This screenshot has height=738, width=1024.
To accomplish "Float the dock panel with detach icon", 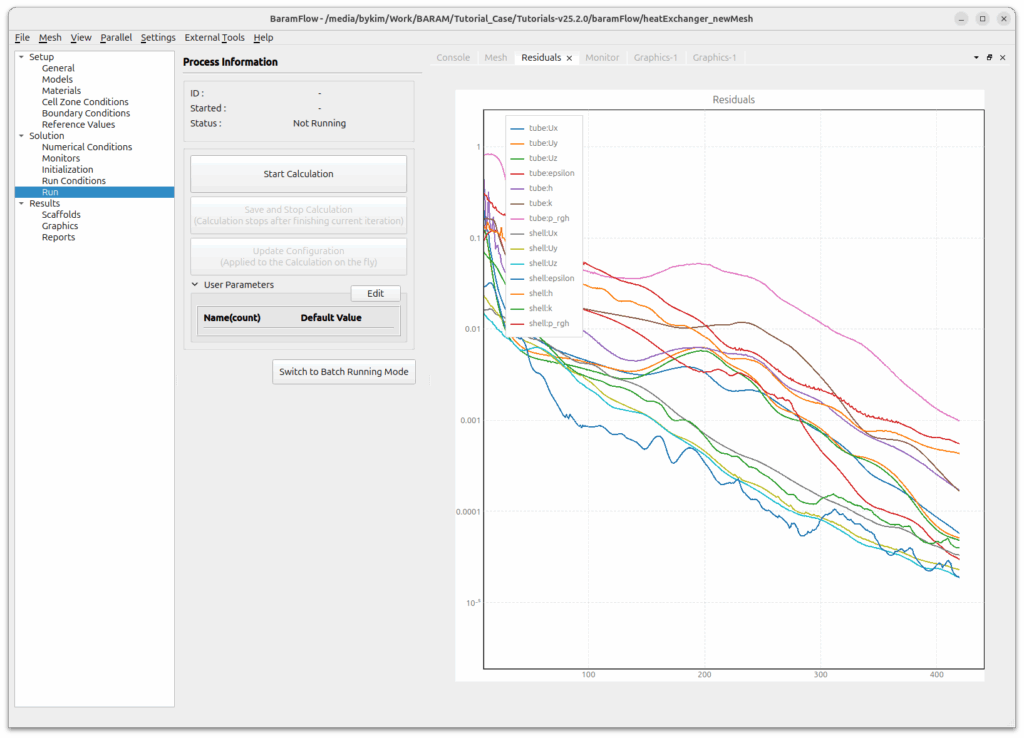I will [989, 57].
